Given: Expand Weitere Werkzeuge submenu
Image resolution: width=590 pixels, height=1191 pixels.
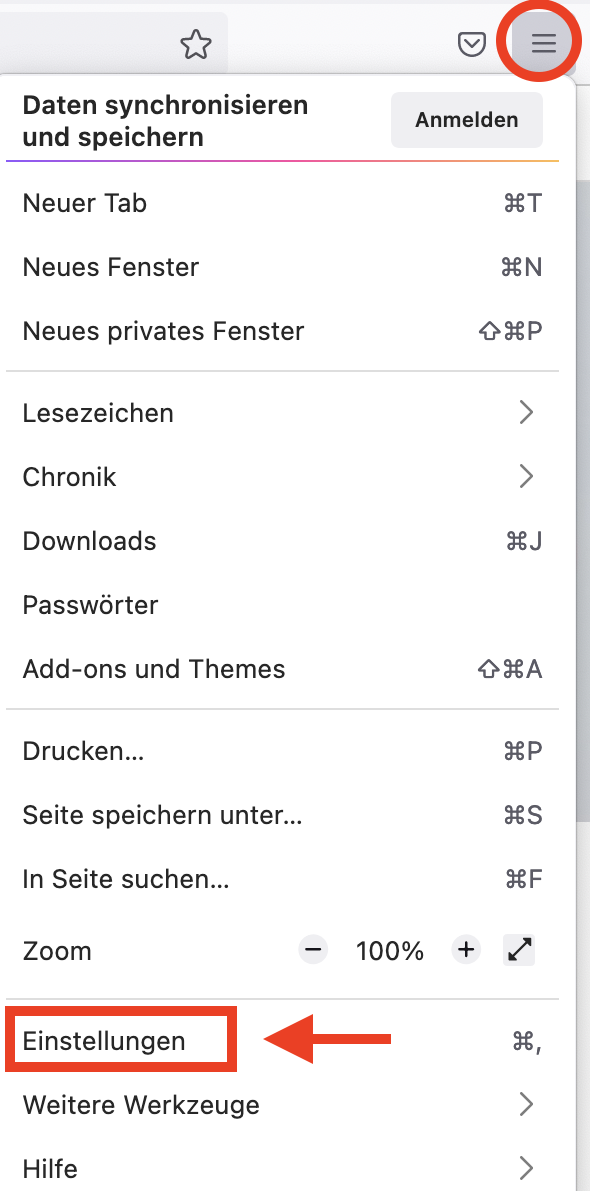Looking at the screenshot, I should tap(282, 1104).
